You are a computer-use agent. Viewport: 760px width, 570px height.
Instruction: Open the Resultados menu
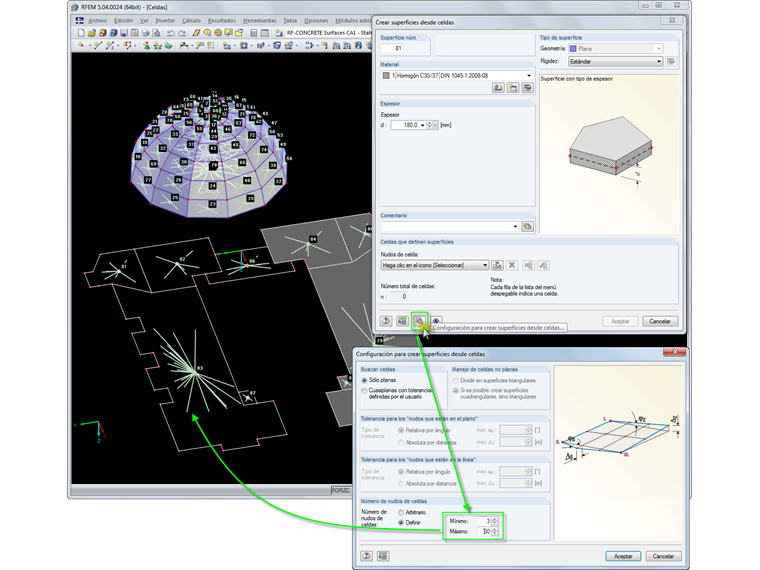pos(222,21)
